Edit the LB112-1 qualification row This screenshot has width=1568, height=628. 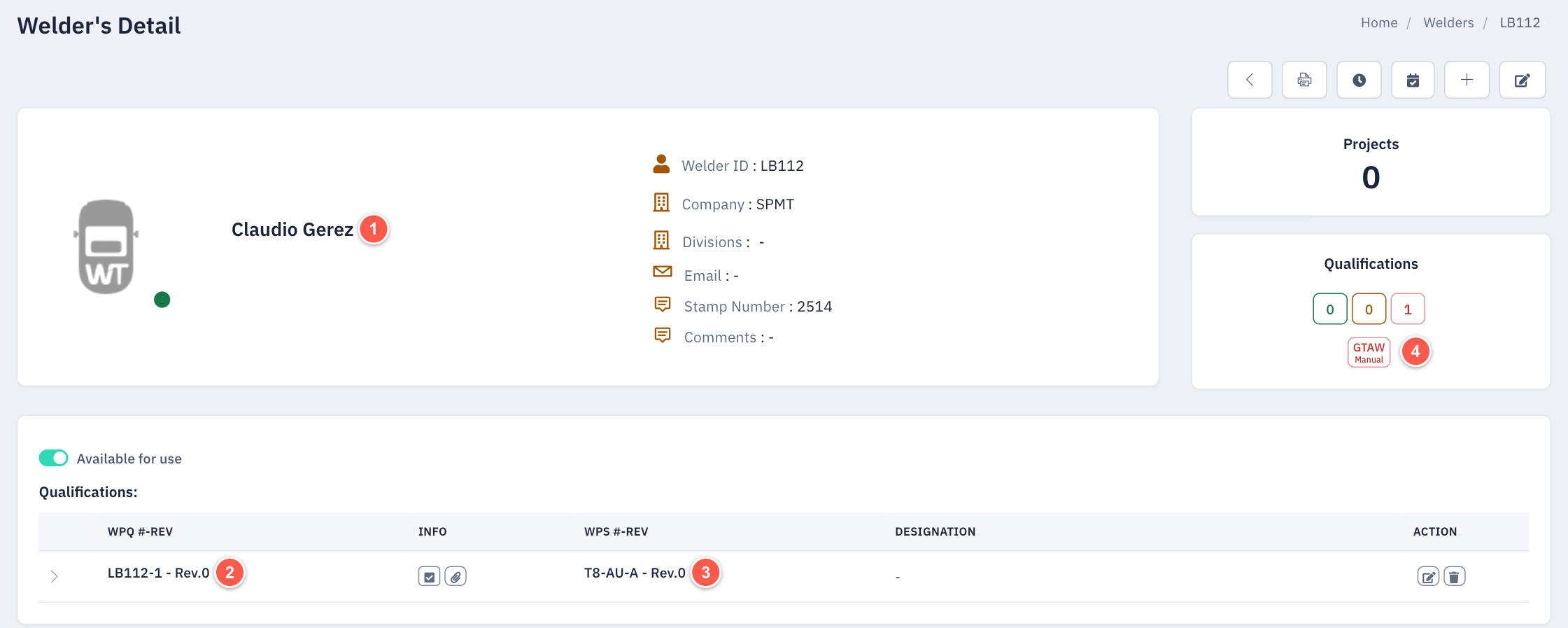(1428, 576)
